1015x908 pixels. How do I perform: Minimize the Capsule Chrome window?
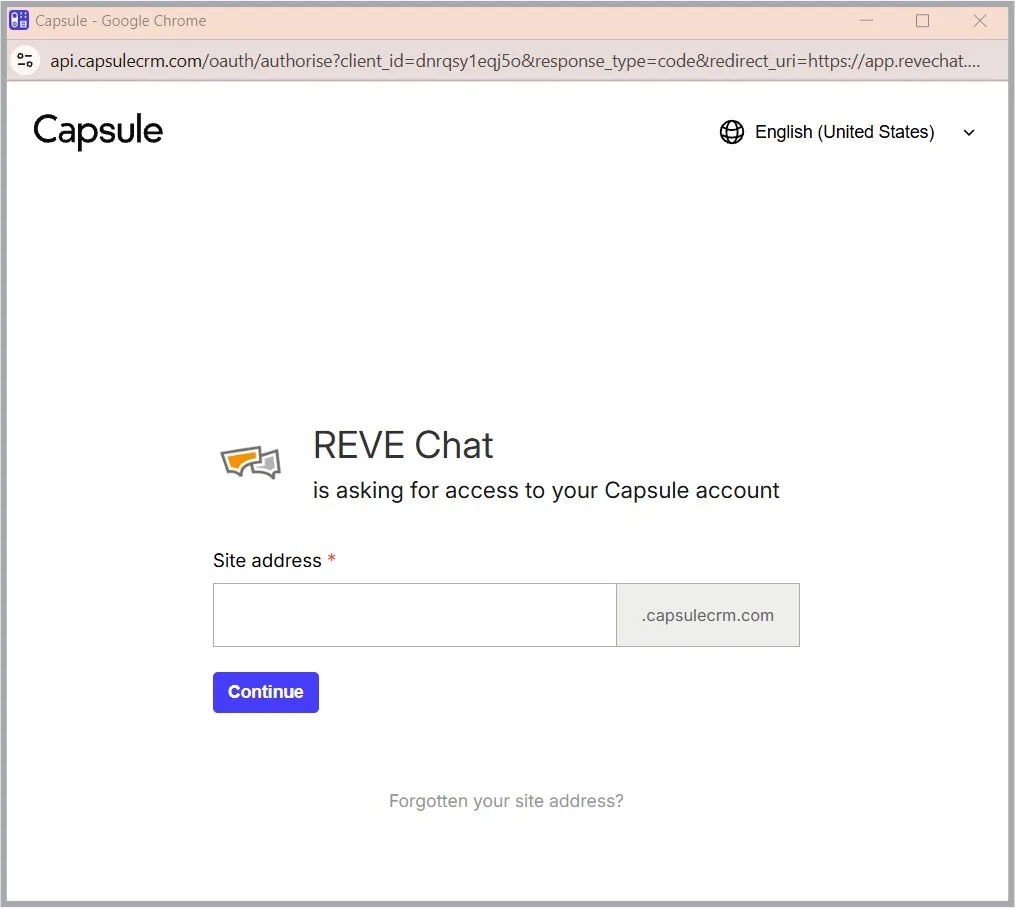pos(866,20)
